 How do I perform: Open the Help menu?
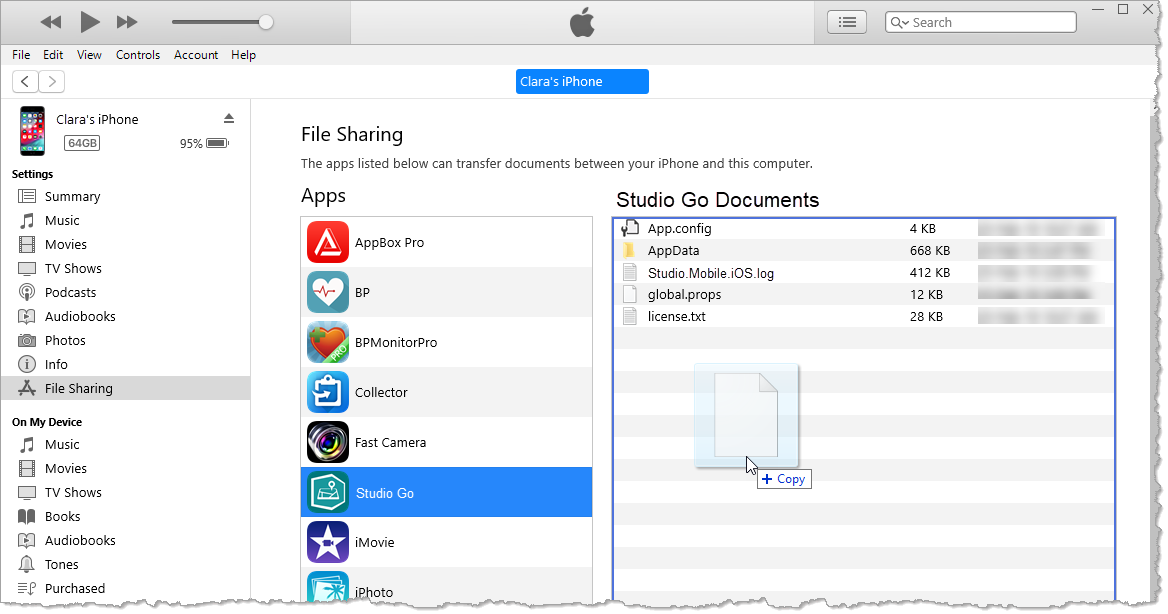coord(244,55)
